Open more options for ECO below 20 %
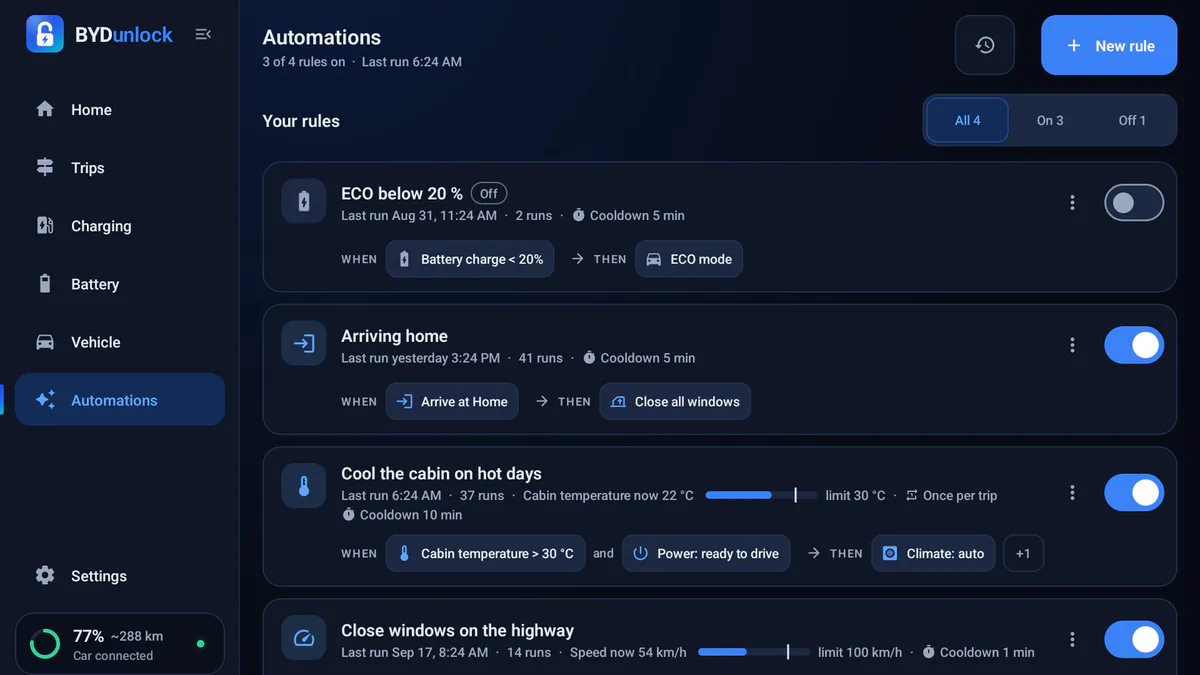The image size is (1200, 675). [x=1072, y=202]
